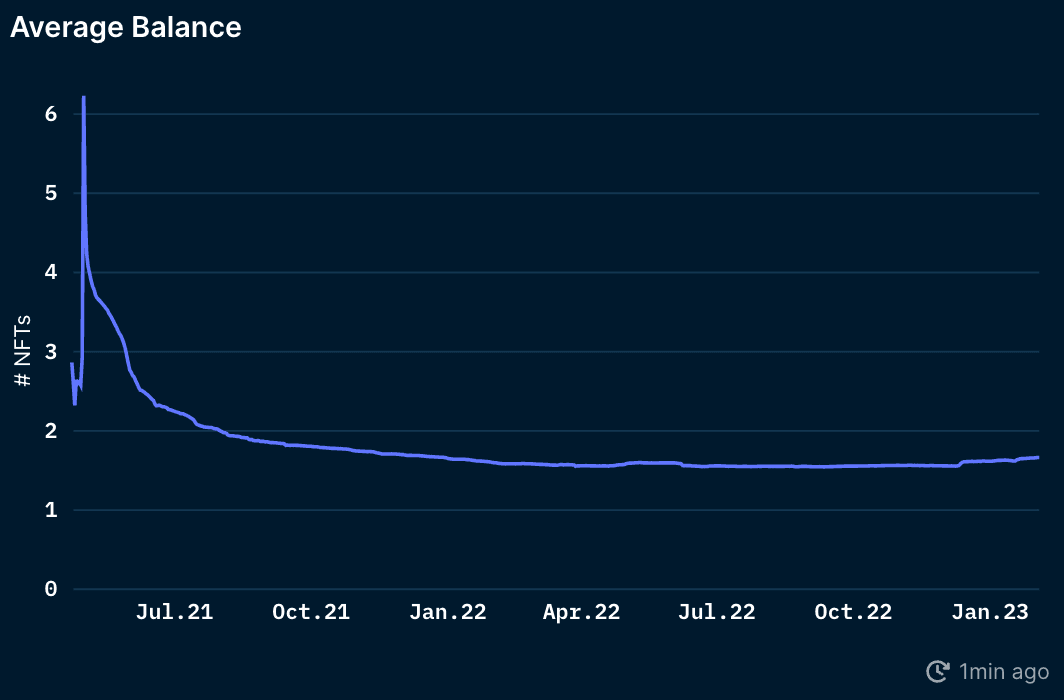Image resolution: width=1064 pixels, height=700 pixels.
Task: Click the 'Apr.22' x-axis label
Action: [582, 612]
